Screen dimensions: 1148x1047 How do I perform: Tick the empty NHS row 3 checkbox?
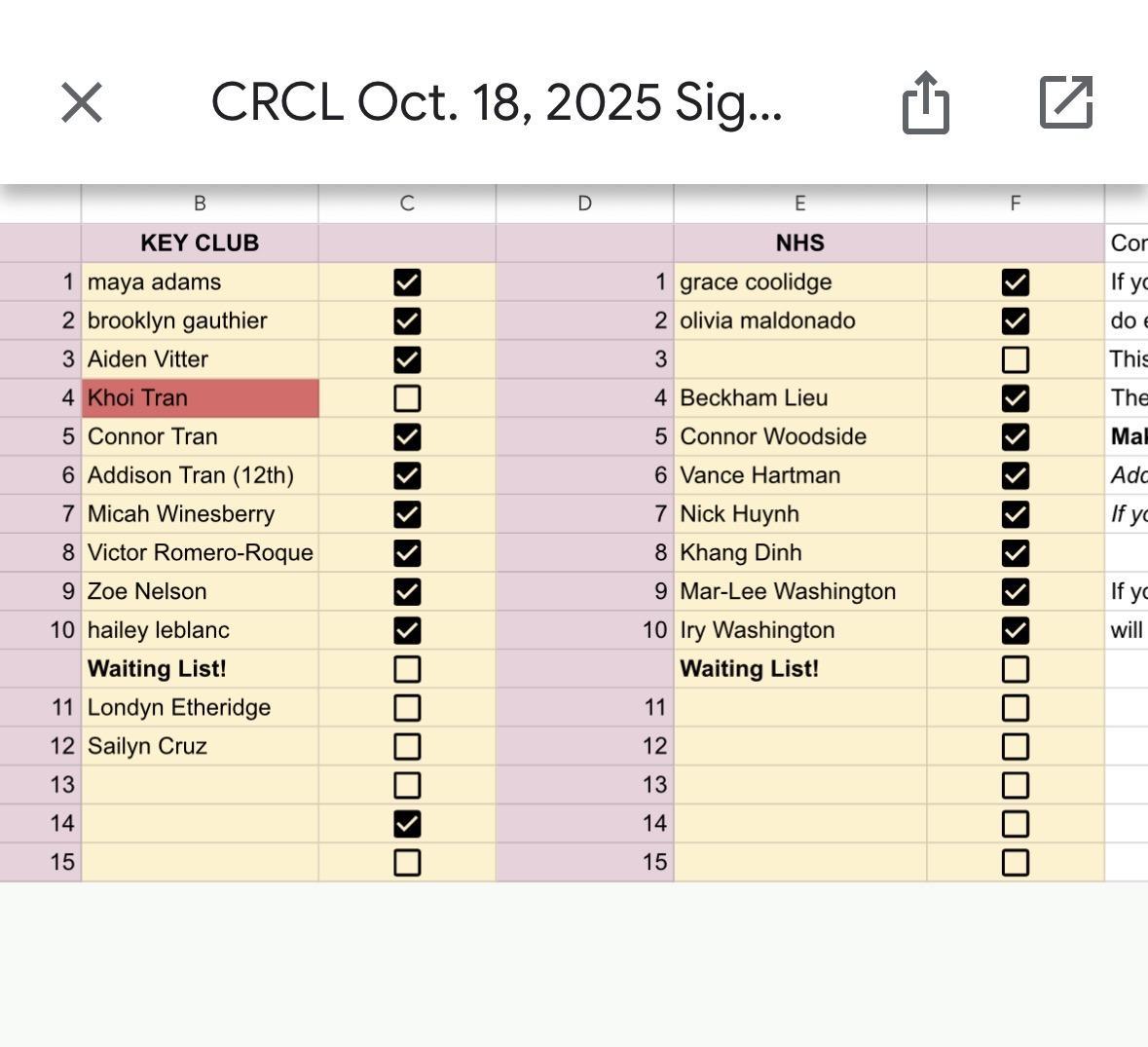[x=1015, y=359]
